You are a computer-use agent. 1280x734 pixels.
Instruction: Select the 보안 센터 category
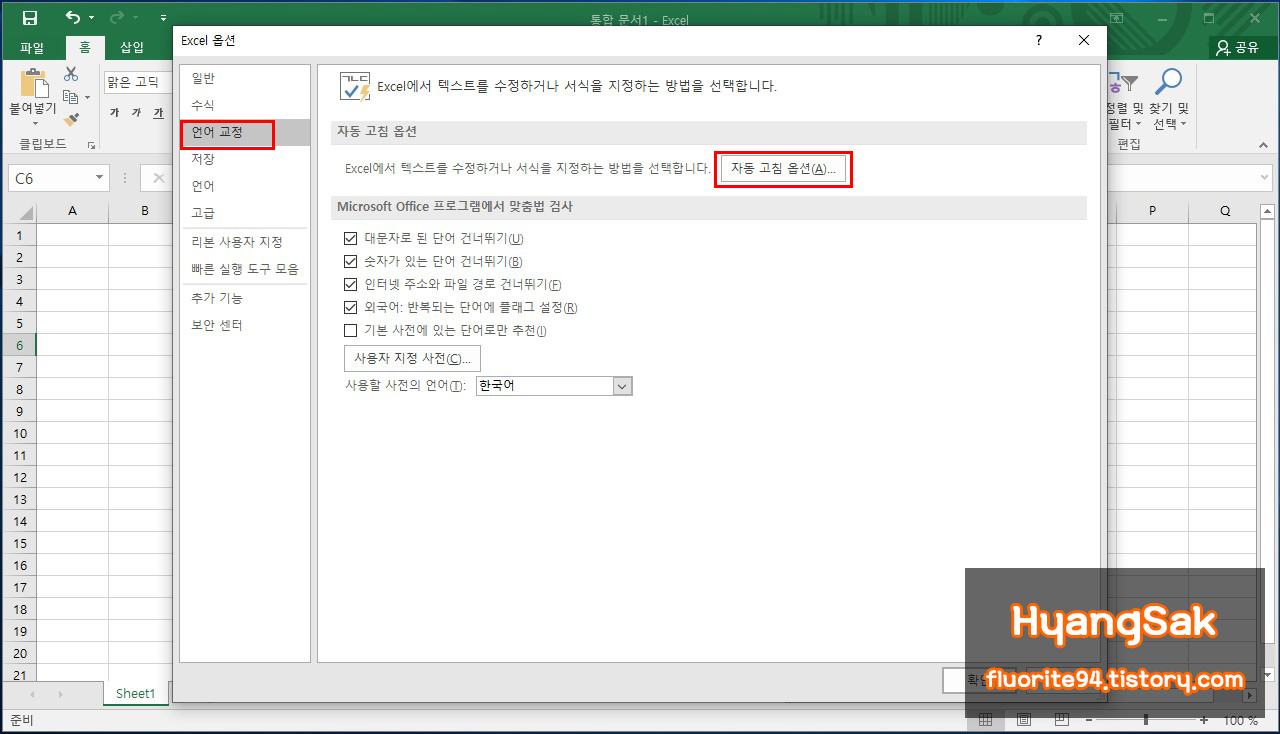click(245, 325)
